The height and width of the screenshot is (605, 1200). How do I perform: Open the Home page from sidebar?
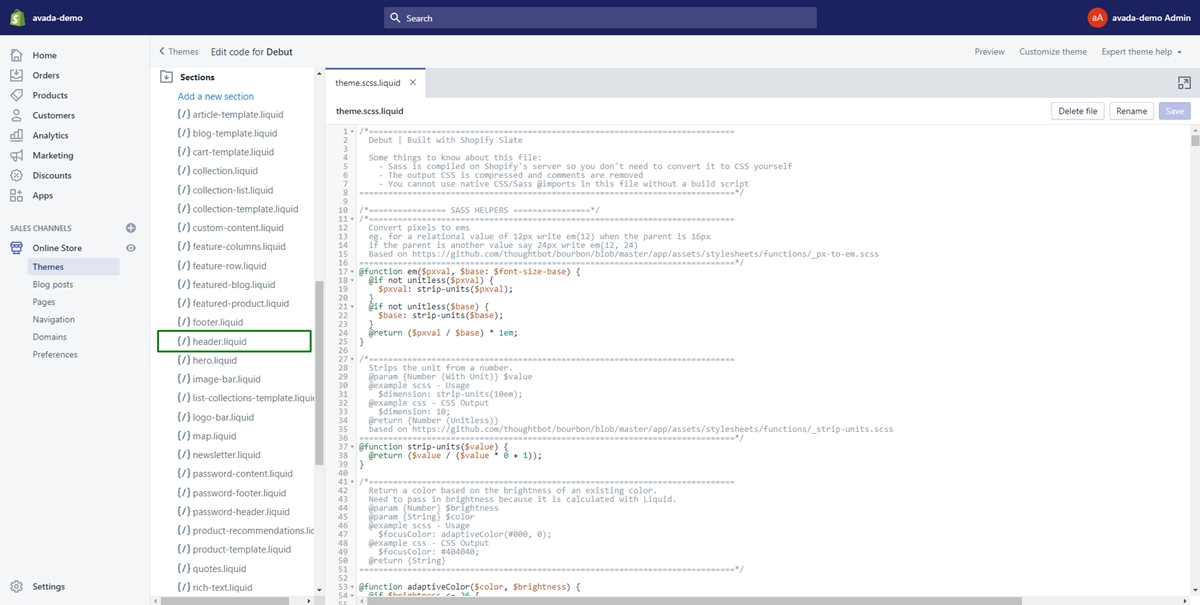(x=44, y=55)
